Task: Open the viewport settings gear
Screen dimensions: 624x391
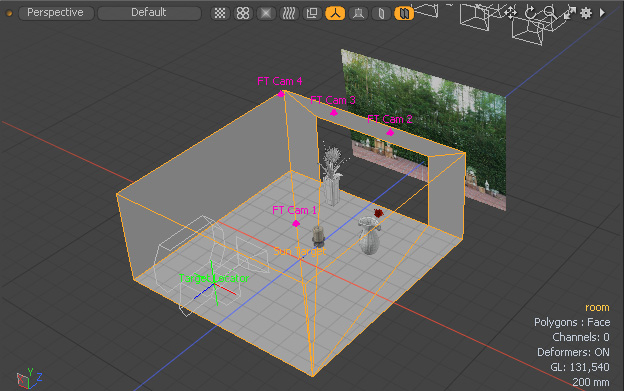Action: point(586,13)
